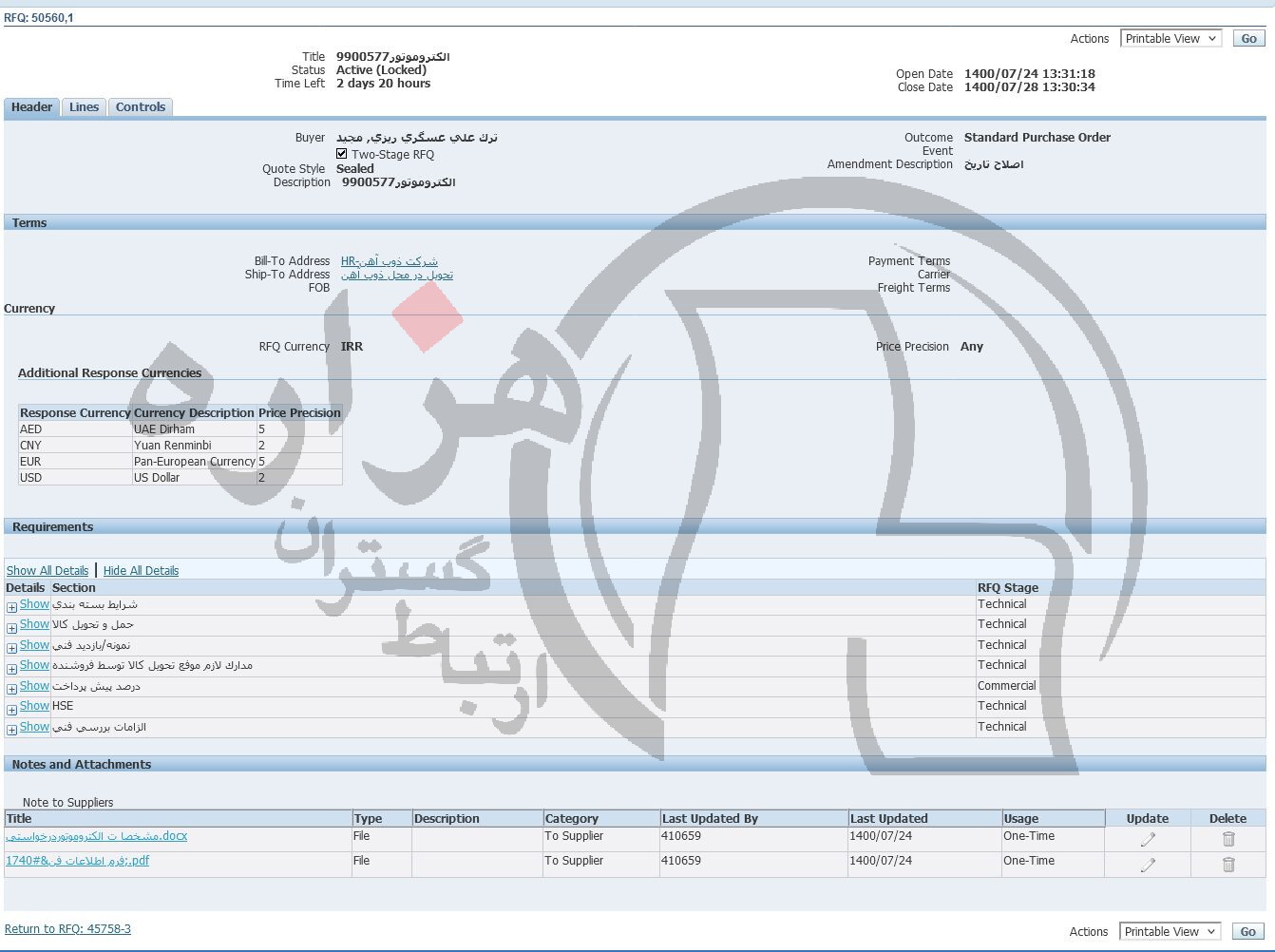Switch to the Lines tab
This screenshot has width=1275, height=952.
[84, 107]
